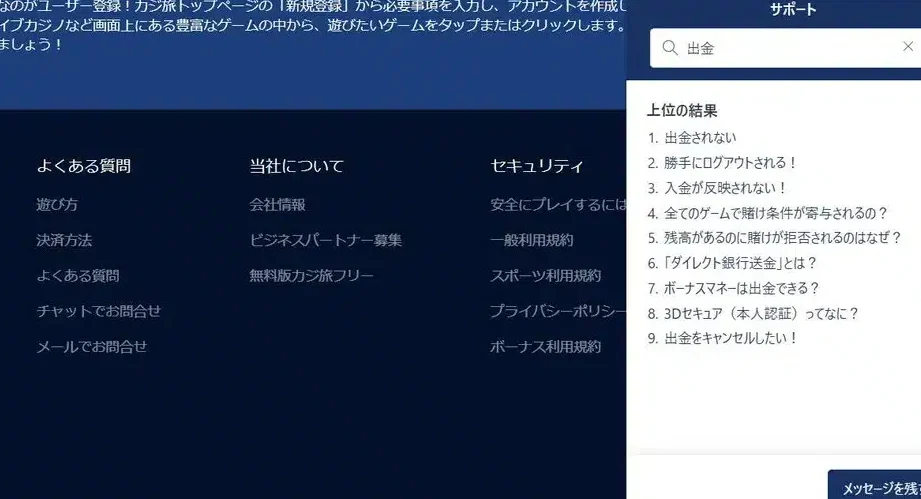Open the 決済方法 footer link
The width and height of the screenshot is (921, 499).
tap(64, 240)
